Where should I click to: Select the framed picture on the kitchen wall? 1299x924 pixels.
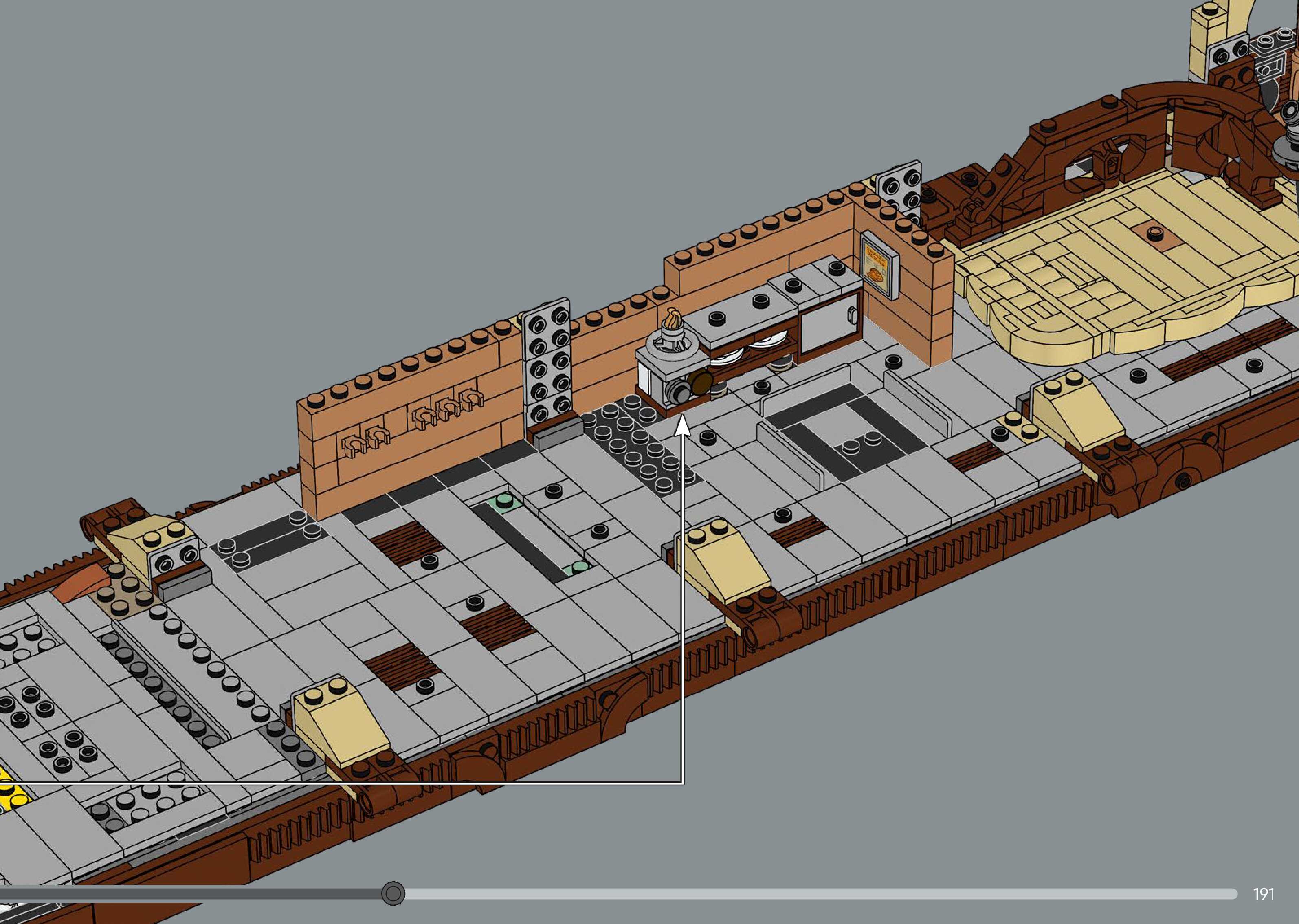[x=879, y=266]
